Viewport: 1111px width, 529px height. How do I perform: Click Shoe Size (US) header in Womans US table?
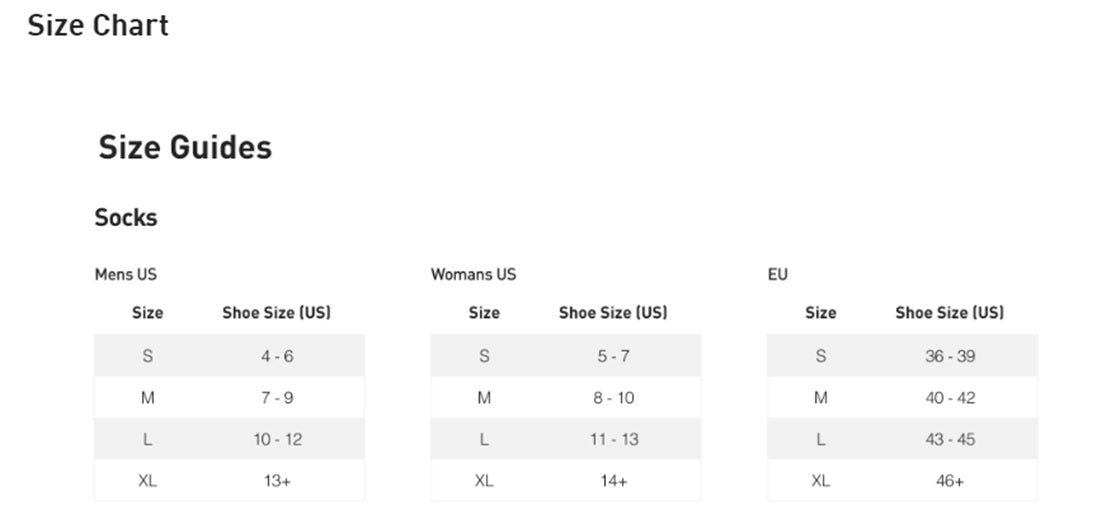point(613,313)
